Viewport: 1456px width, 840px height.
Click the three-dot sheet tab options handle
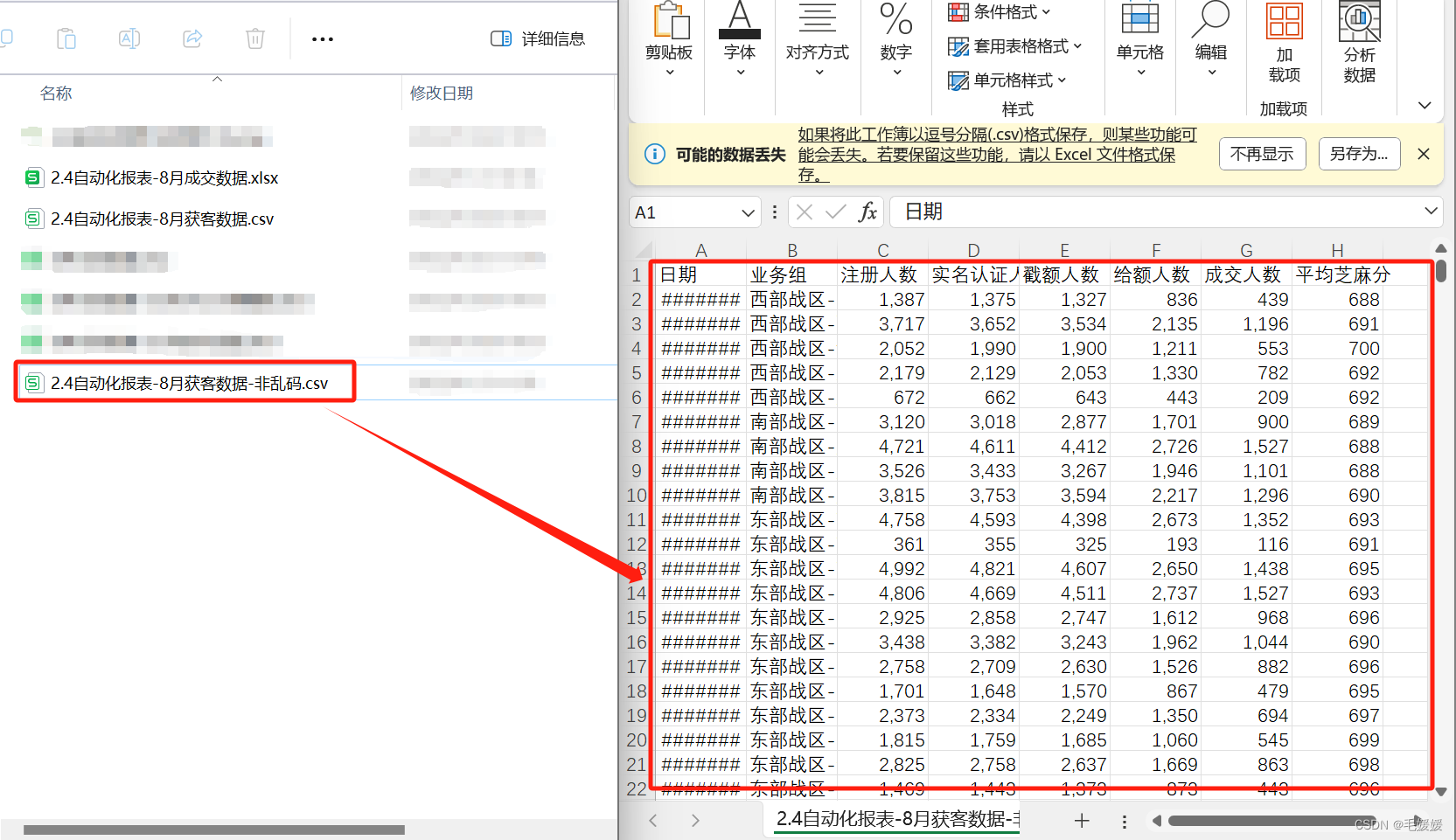tap(1125, 822)
